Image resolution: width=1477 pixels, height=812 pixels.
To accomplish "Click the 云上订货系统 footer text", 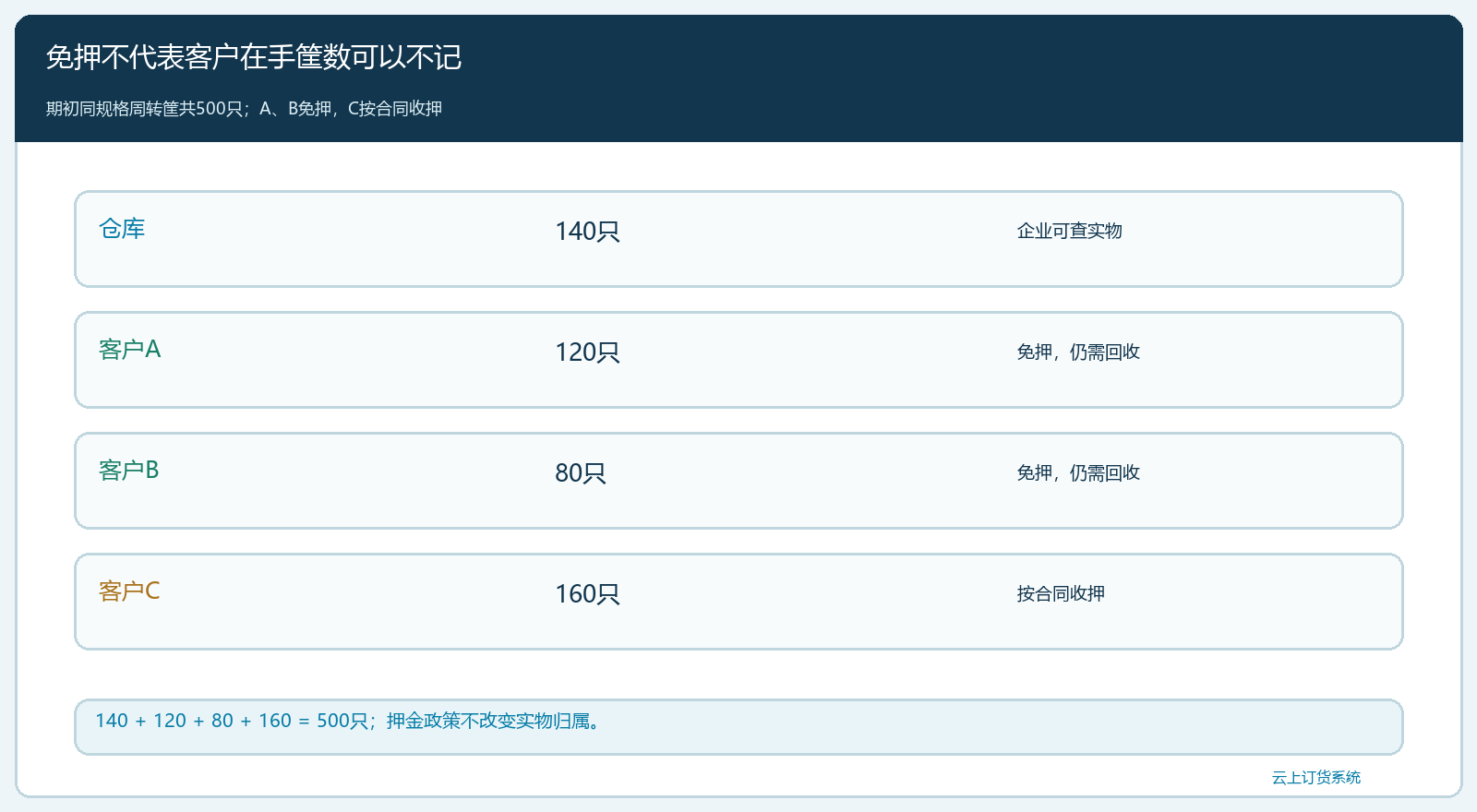I will point(1316,778).
